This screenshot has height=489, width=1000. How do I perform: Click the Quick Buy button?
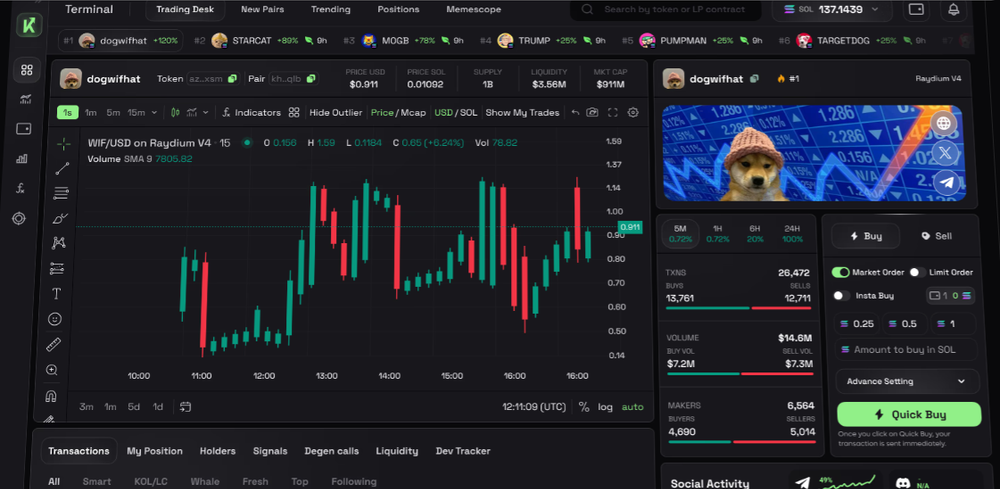click(909, 414)
